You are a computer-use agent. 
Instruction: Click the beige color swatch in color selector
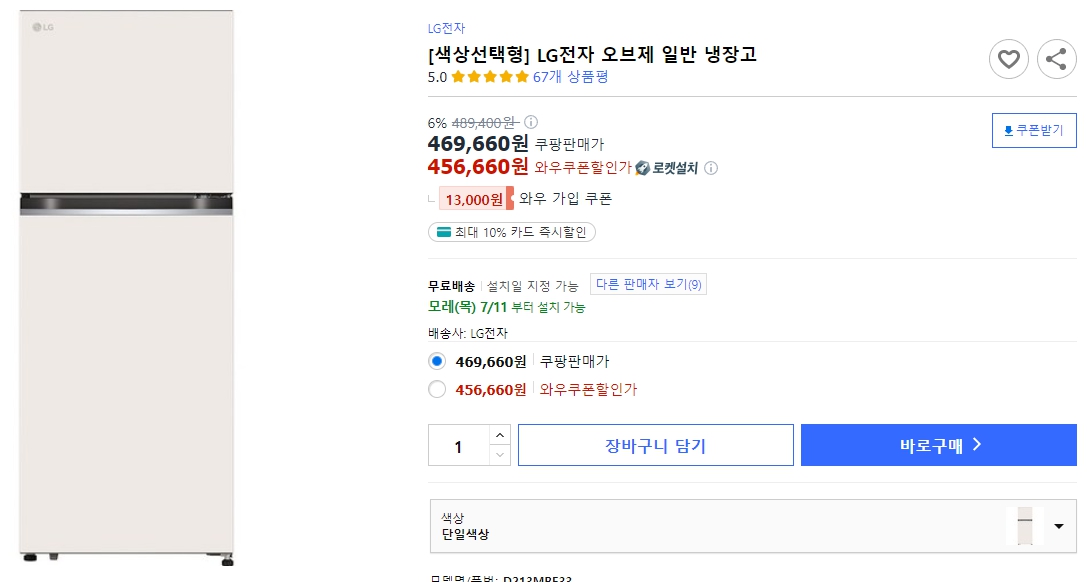click(x=1024, y=525)
